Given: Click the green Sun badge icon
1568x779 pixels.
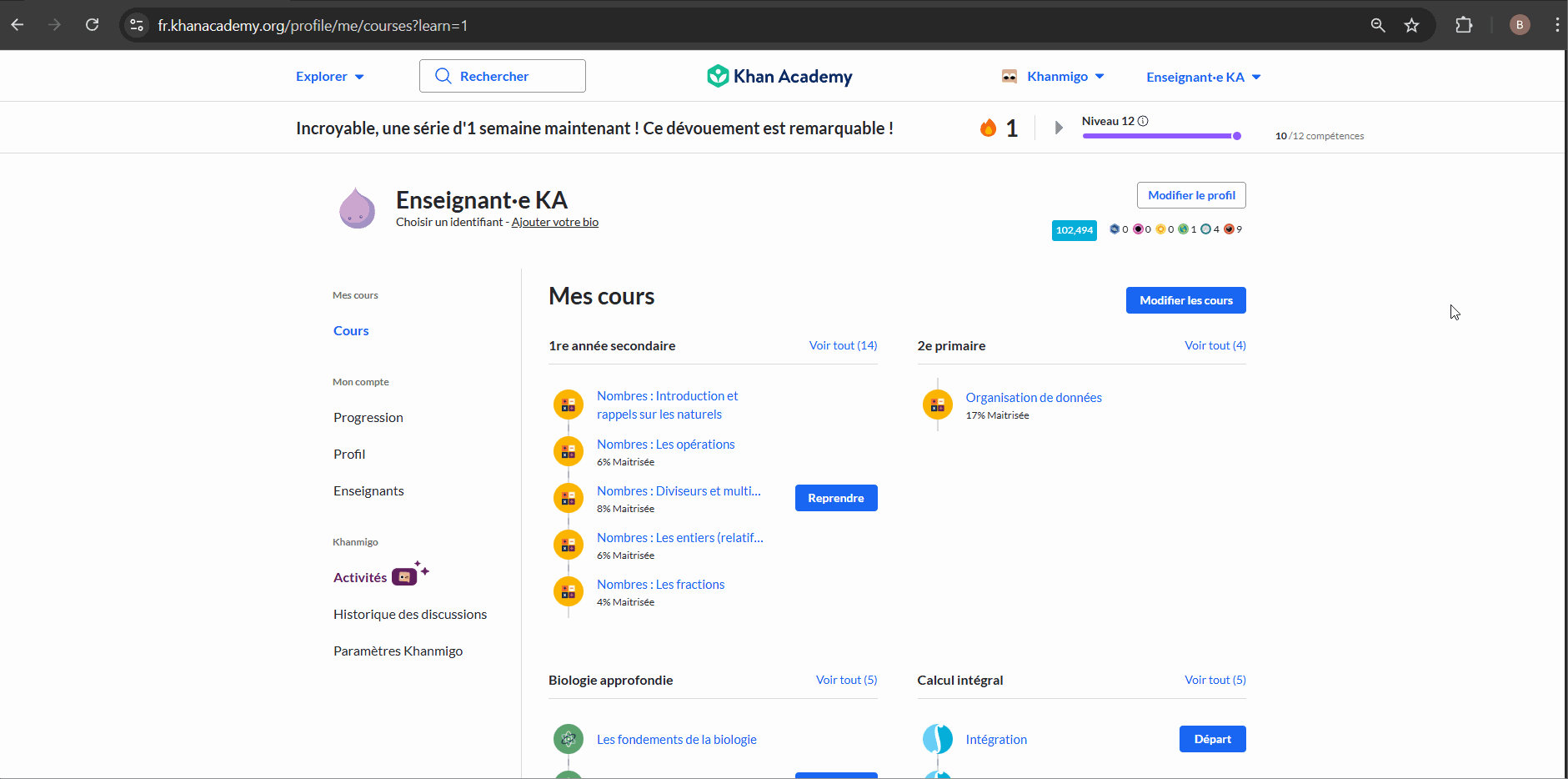Looking at the screenshot, I should click(1183, 229).
